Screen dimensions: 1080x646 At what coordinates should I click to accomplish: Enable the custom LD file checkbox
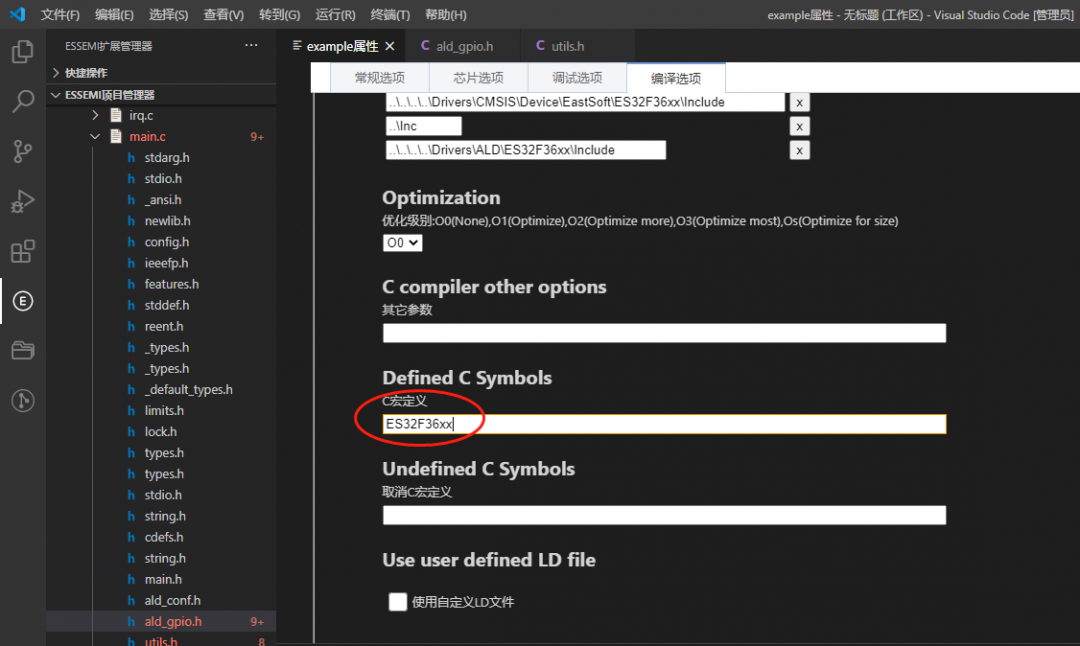tap(398, 602)
